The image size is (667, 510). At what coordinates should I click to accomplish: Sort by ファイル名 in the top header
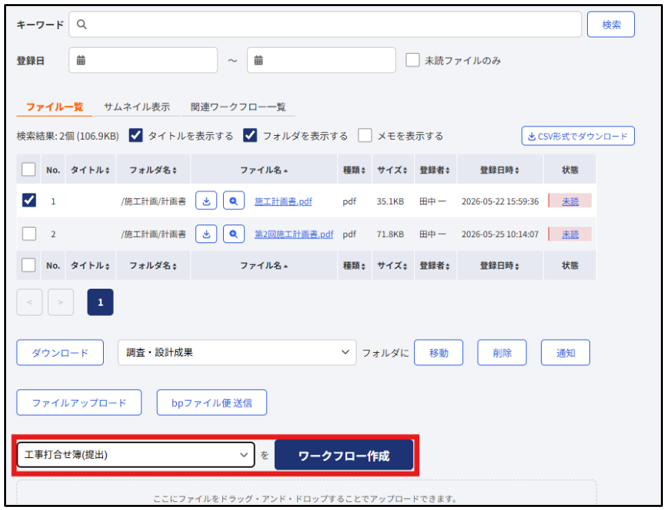click(264, 170)
